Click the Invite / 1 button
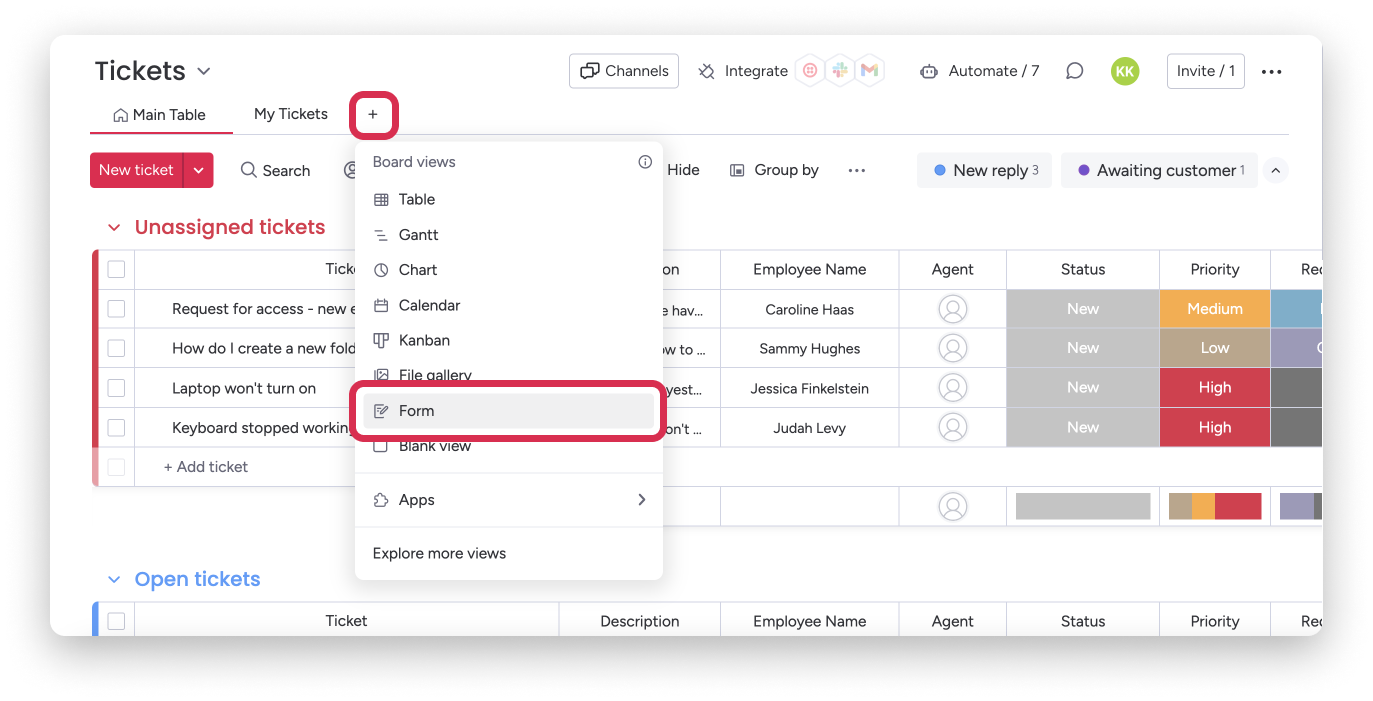 [x=1206, y=71]
